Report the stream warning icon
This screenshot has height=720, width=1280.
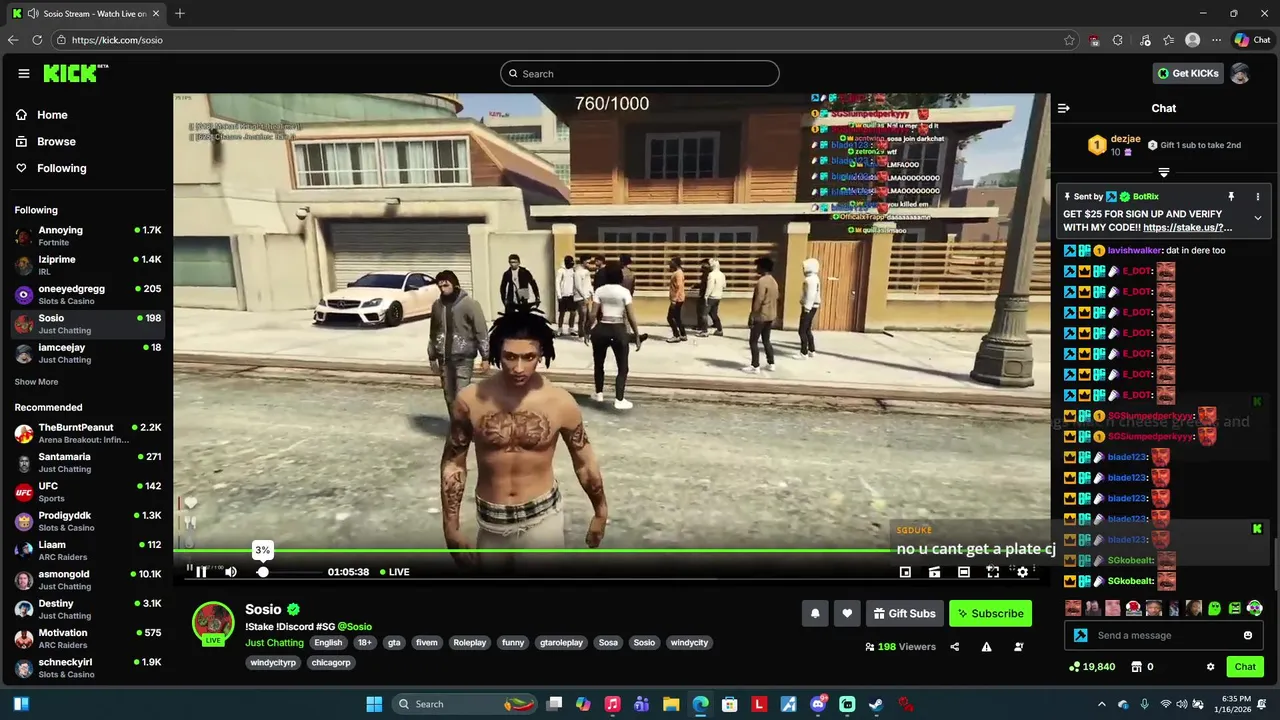[986, 647]
